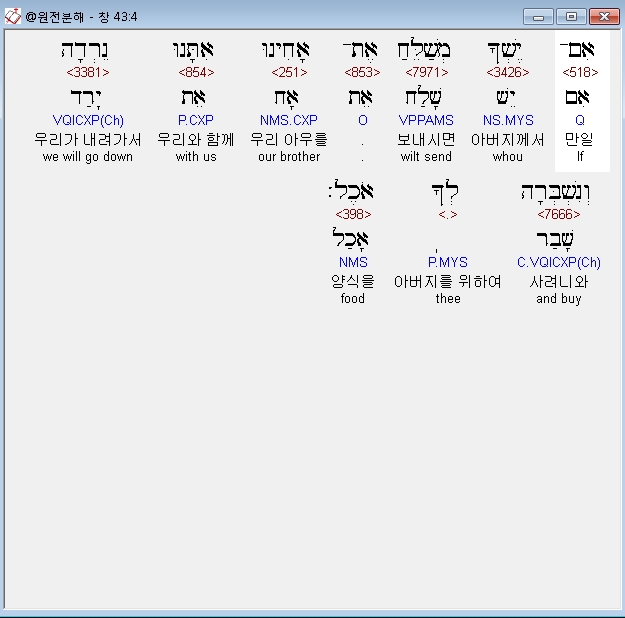Click Strong's number <518>
The image size is (625, 618).
[x=580, y=72]
